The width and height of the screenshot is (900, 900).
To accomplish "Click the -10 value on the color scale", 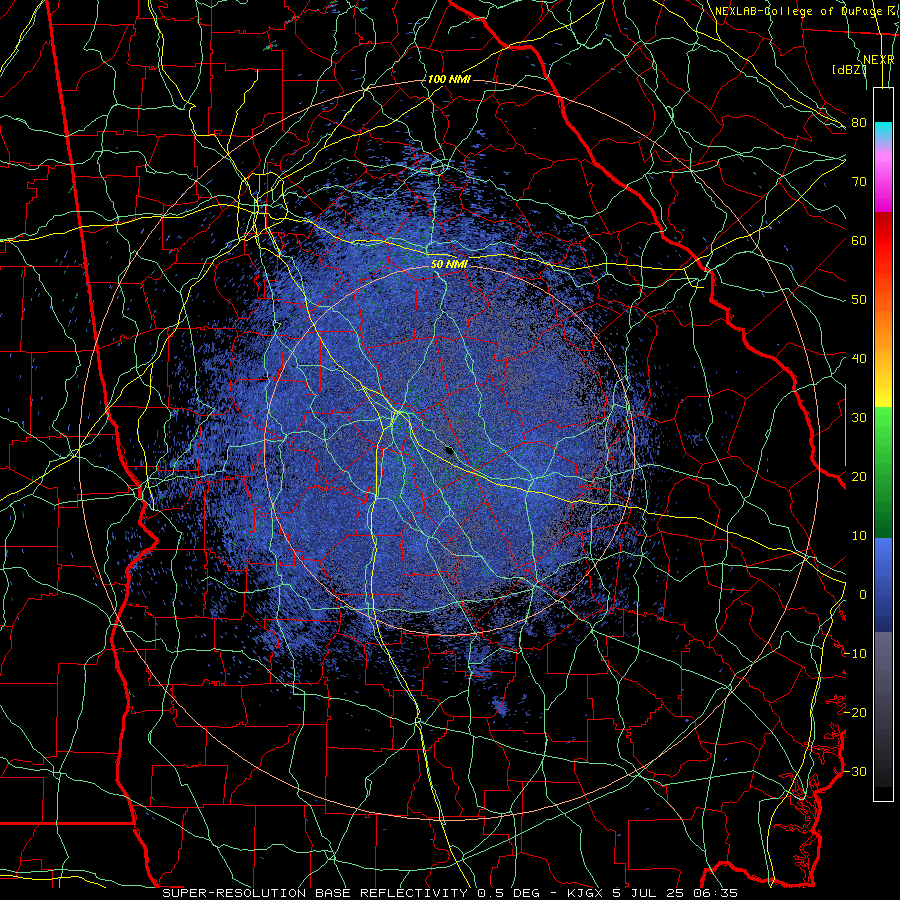I will pyautogui.click(x=855, y=653).
